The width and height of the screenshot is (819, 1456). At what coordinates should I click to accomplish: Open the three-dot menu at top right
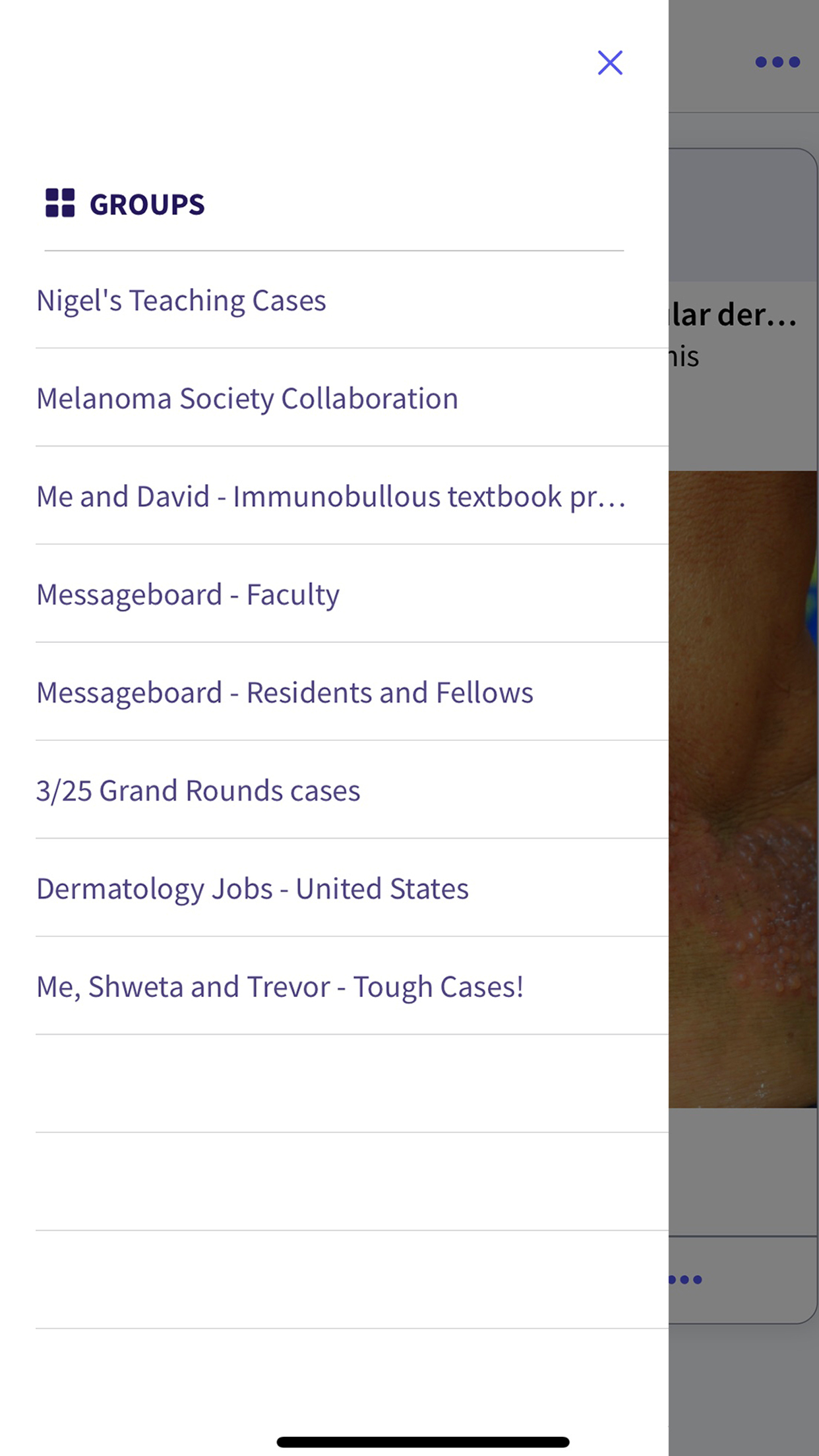click(x=777, y=62)
